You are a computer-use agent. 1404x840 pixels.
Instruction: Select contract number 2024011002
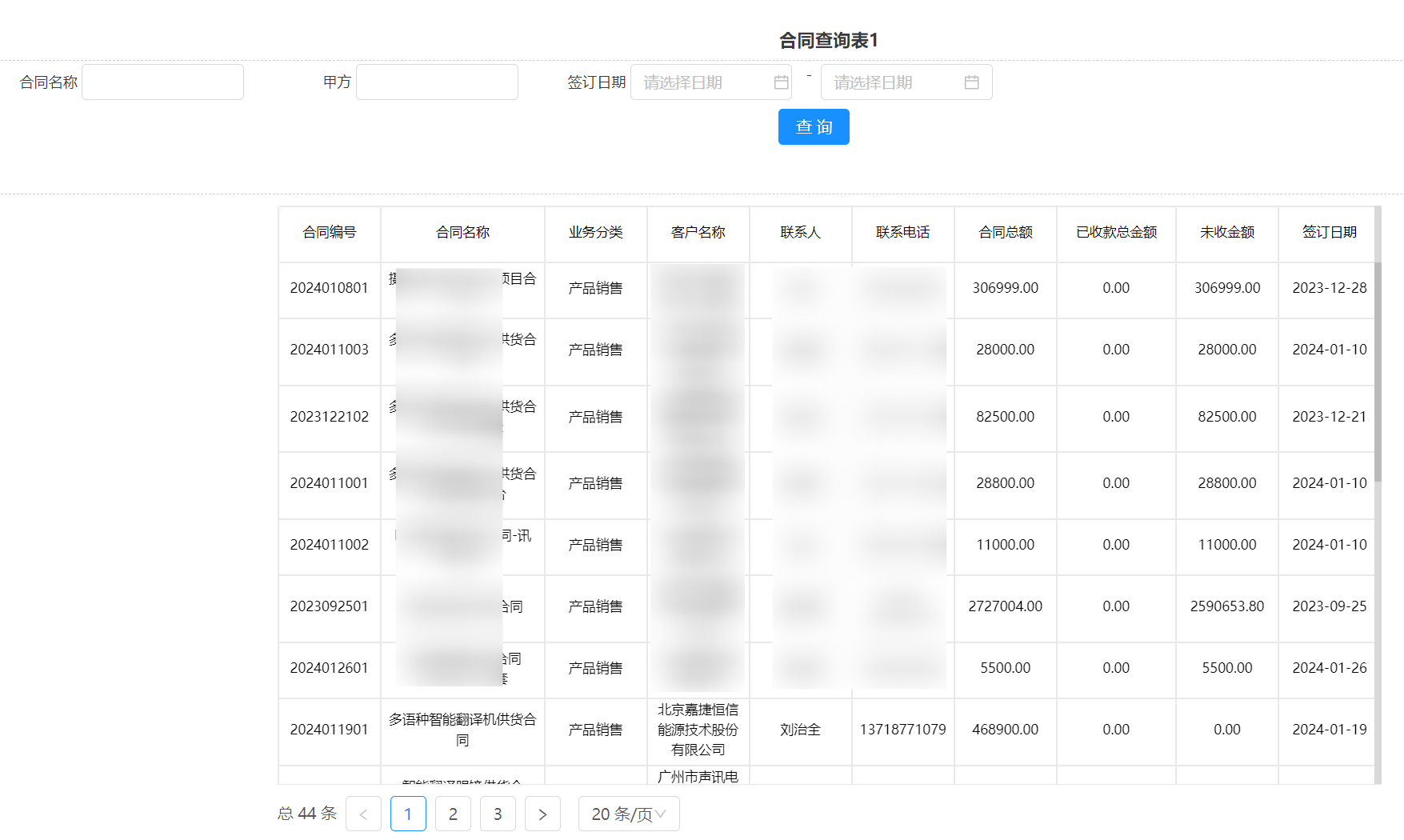click(330, 545)
